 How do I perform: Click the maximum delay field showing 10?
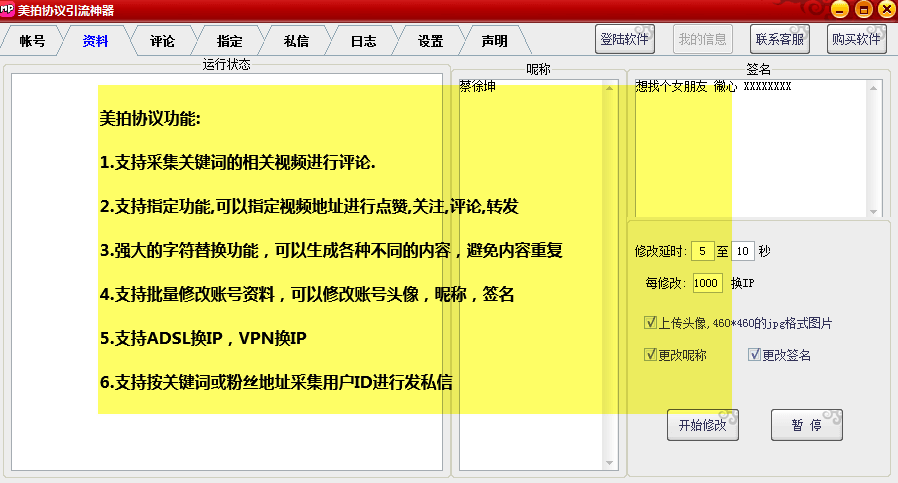coord(743,251)
